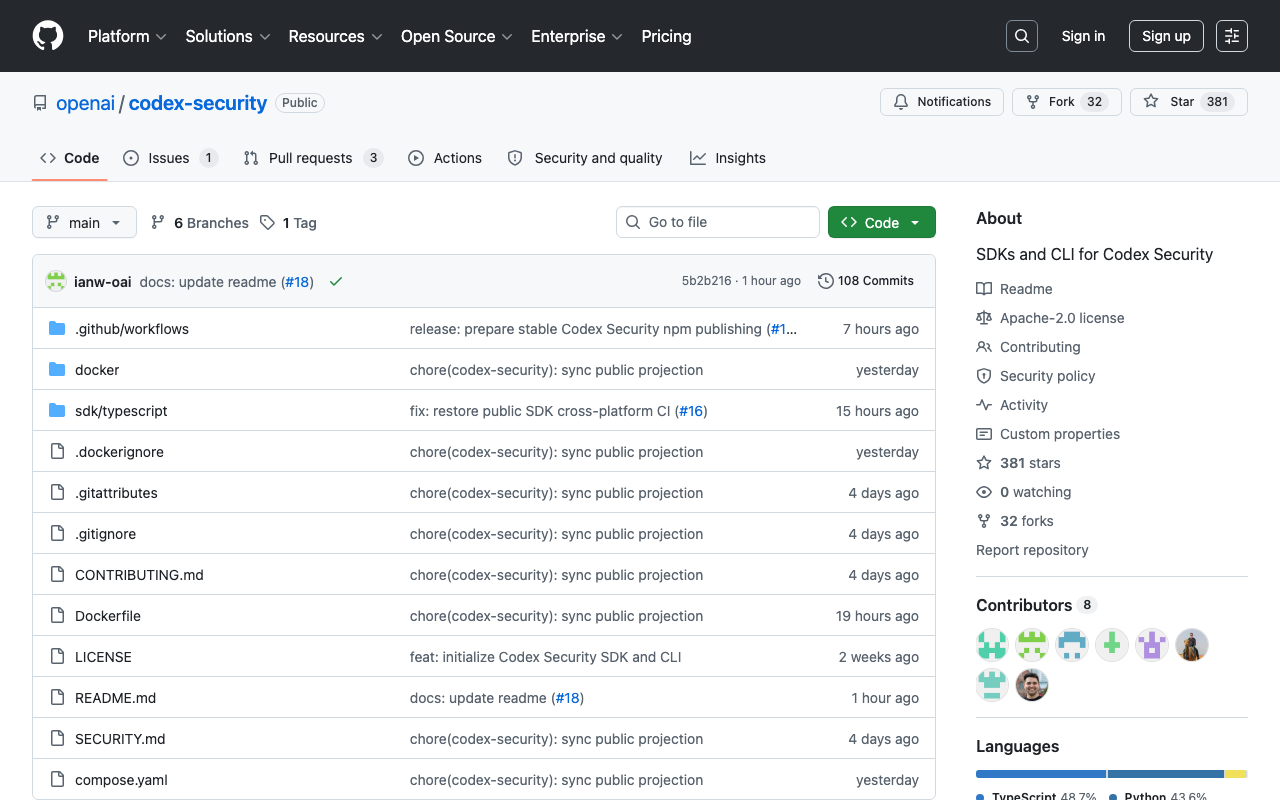The width and height of the screenshot is (1280, 800).
Task: Open the main branch selector dropdown
Action: click(84, 222)
